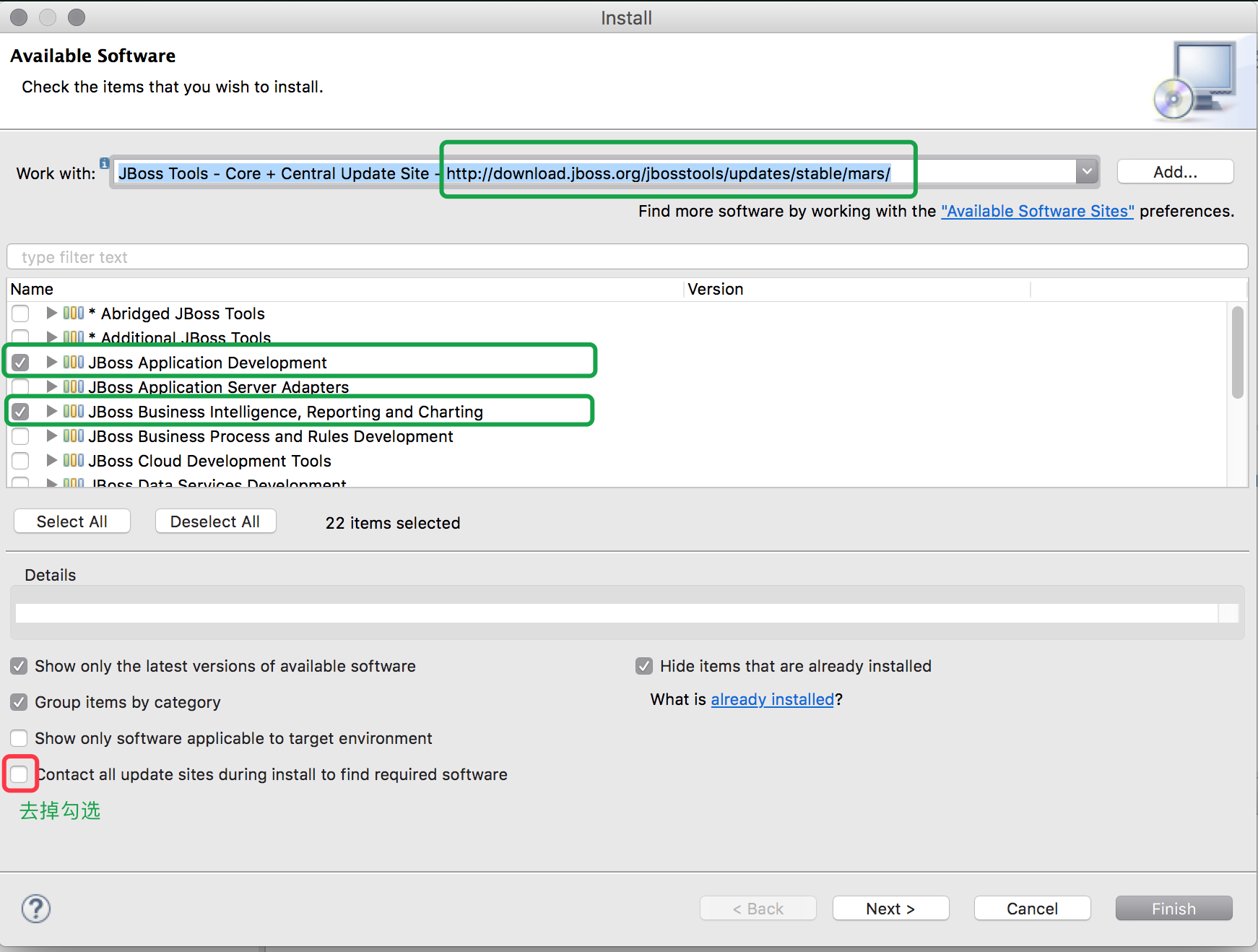Click the JBoss Business Intelligence category icon

tap(74, 411)
